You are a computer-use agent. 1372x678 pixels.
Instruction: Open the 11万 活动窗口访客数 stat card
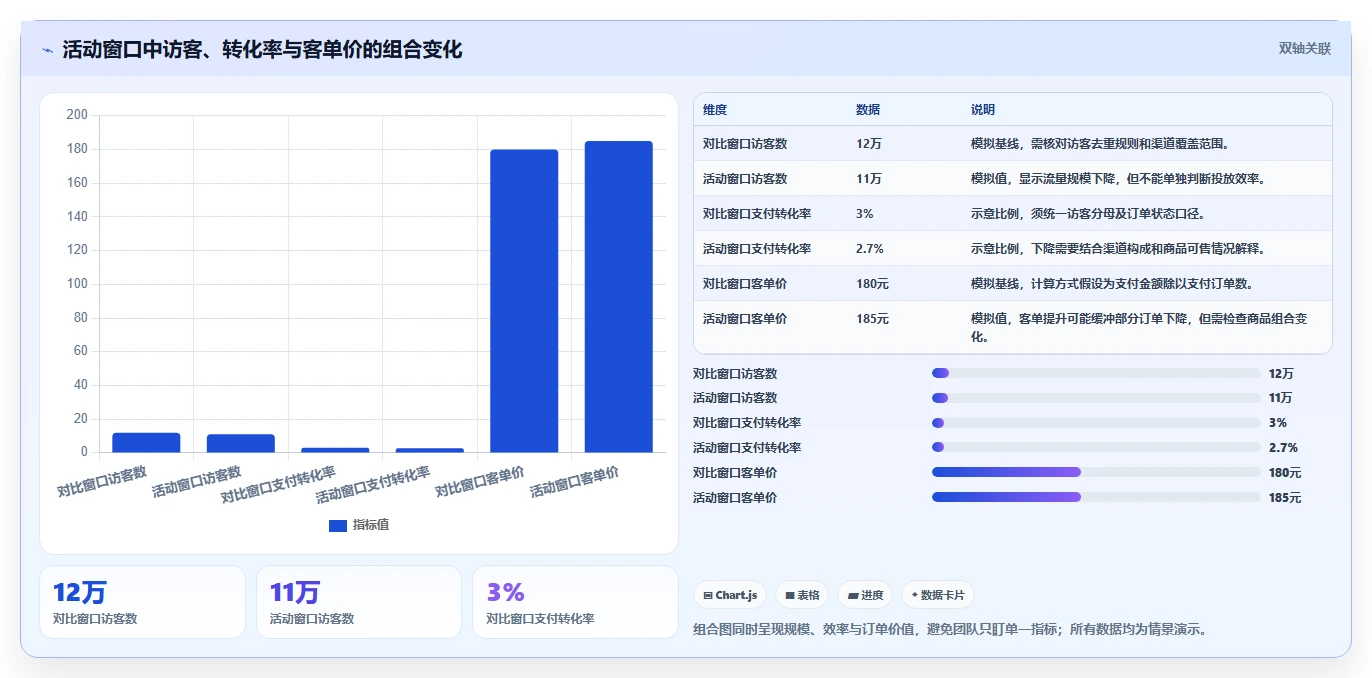(x=359, y=602)
